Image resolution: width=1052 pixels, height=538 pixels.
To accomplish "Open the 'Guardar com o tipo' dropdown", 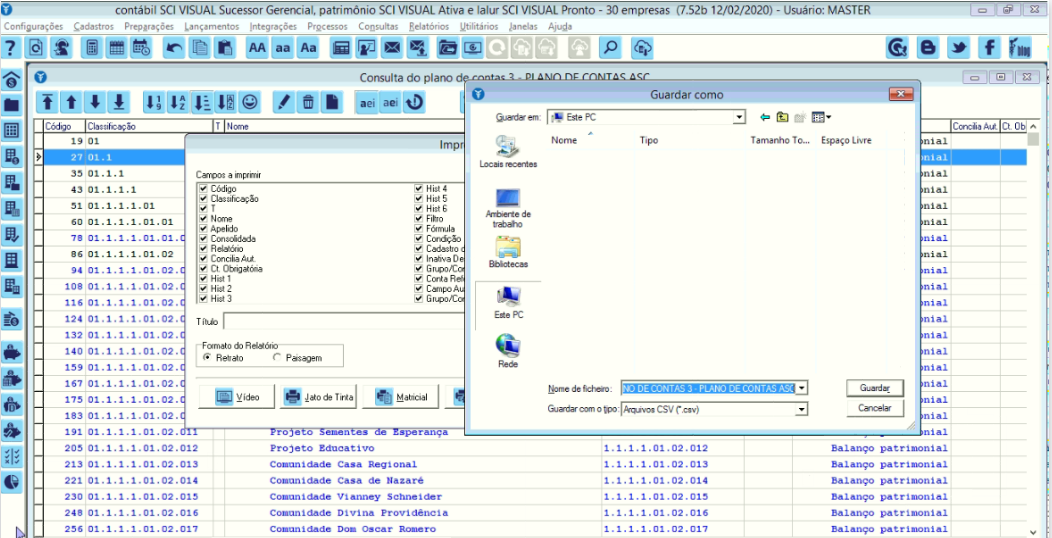I will (801, 409).
